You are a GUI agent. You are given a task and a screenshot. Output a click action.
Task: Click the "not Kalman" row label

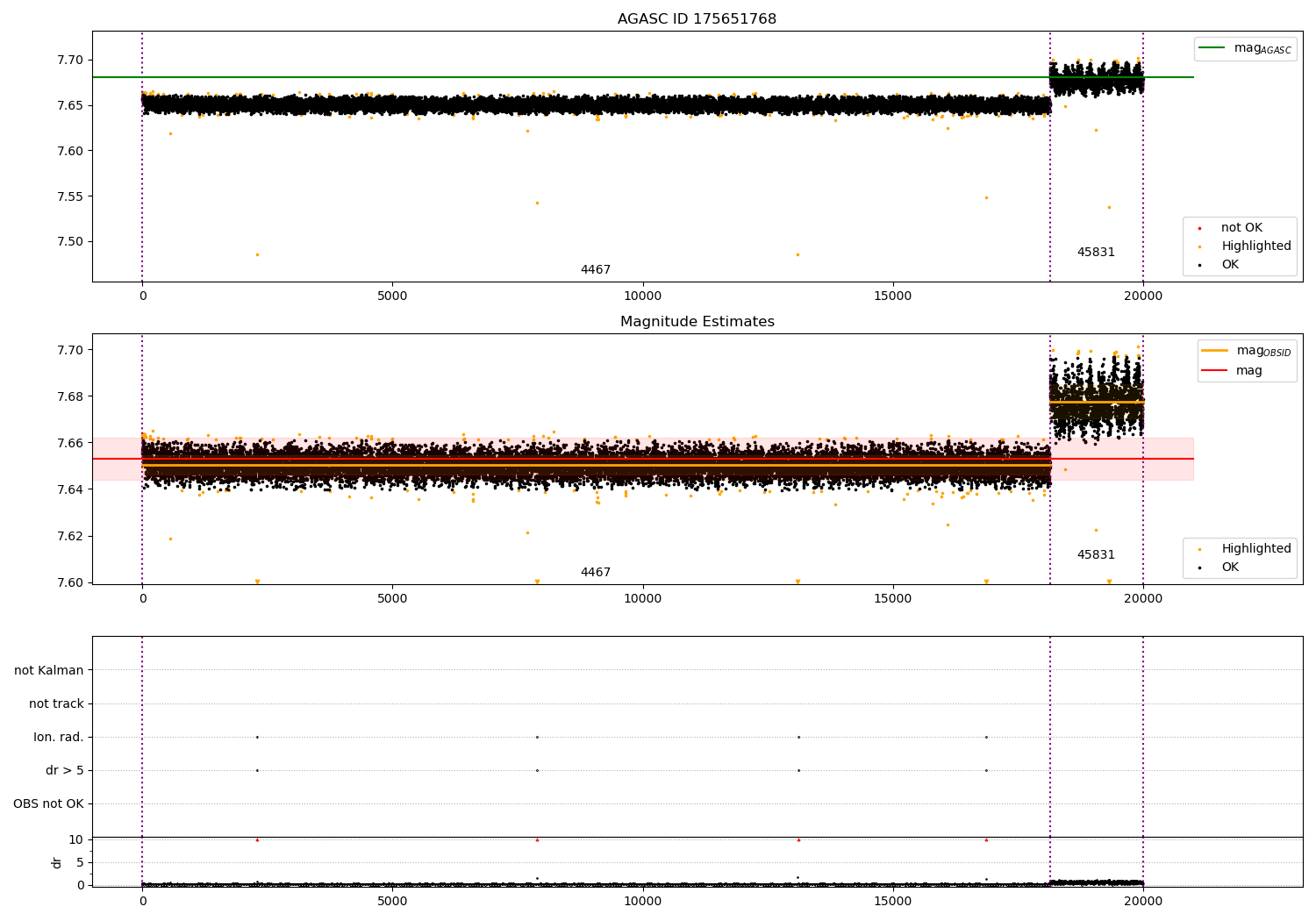point(49,671)
